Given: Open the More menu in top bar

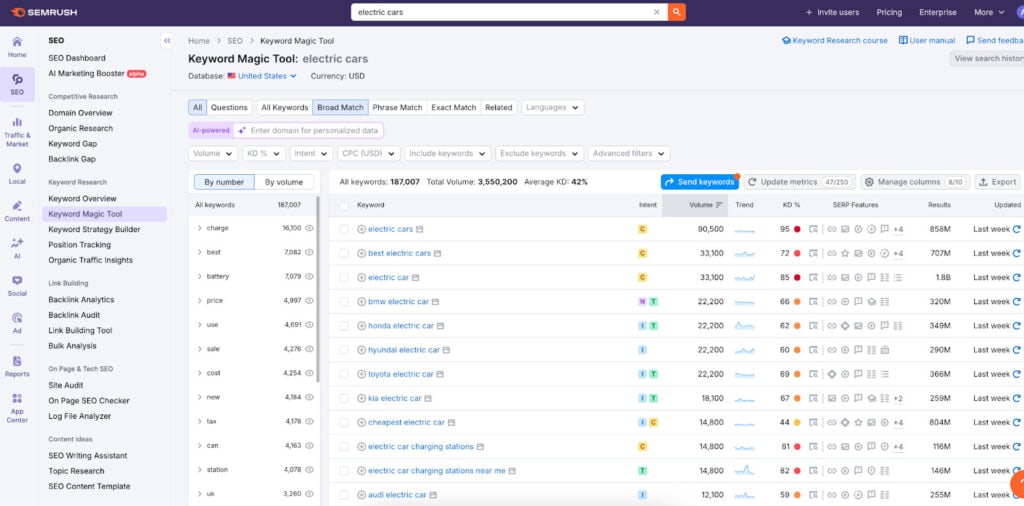Looking at the screenshot, I should click(x=989, y=12).
